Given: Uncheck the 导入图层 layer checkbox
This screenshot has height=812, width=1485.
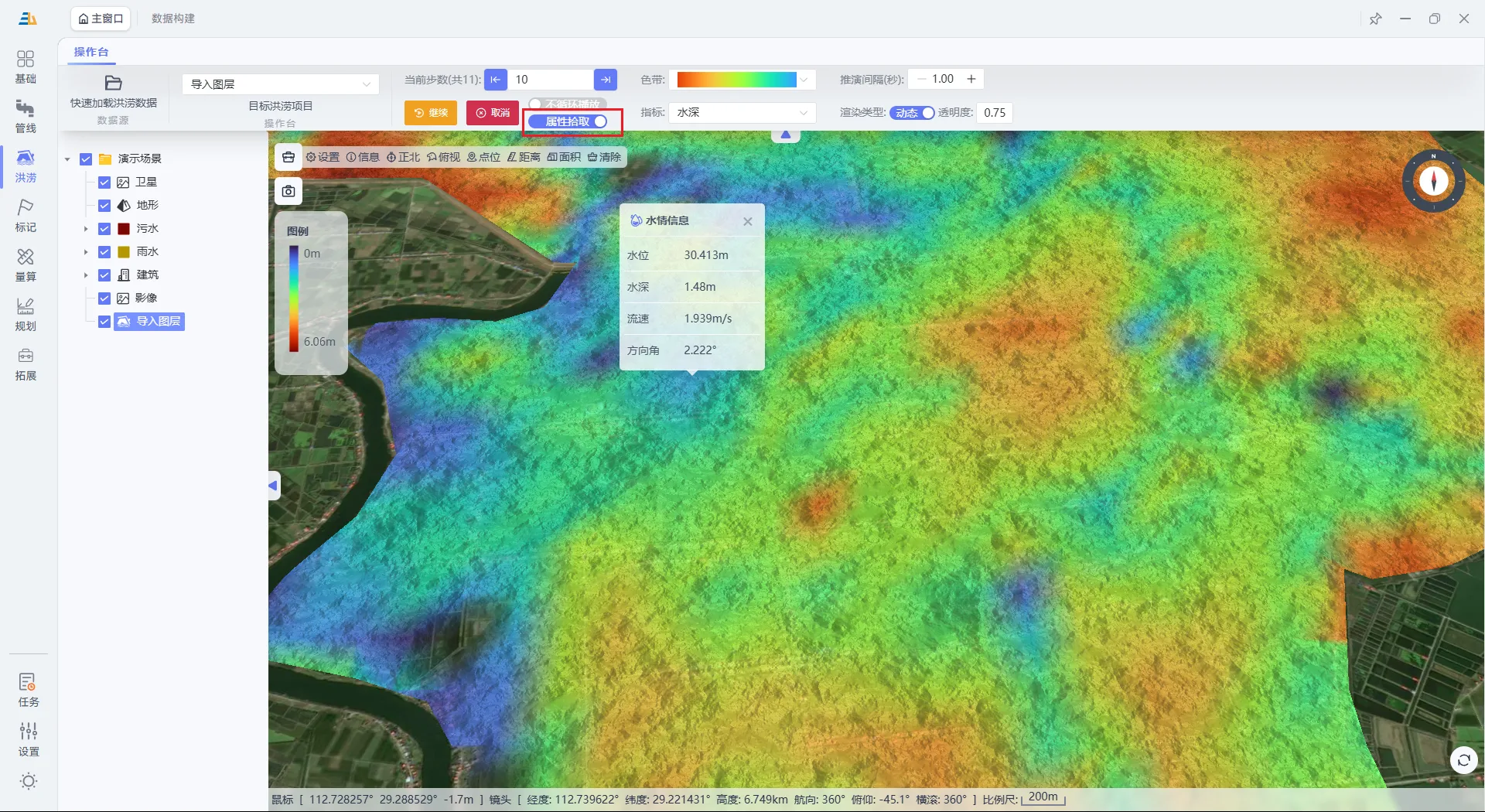Looking at the screenshot, I should coord(104,322).
